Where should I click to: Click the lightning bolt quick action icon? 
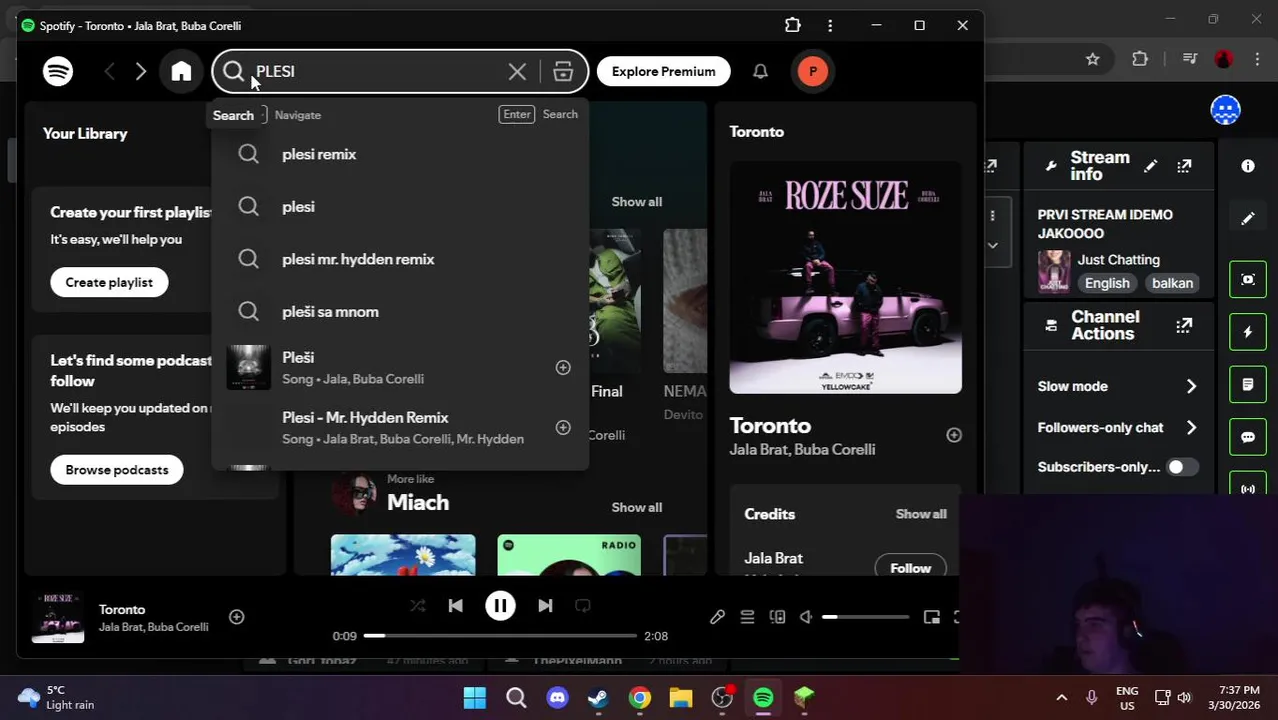coord(1247,332)
